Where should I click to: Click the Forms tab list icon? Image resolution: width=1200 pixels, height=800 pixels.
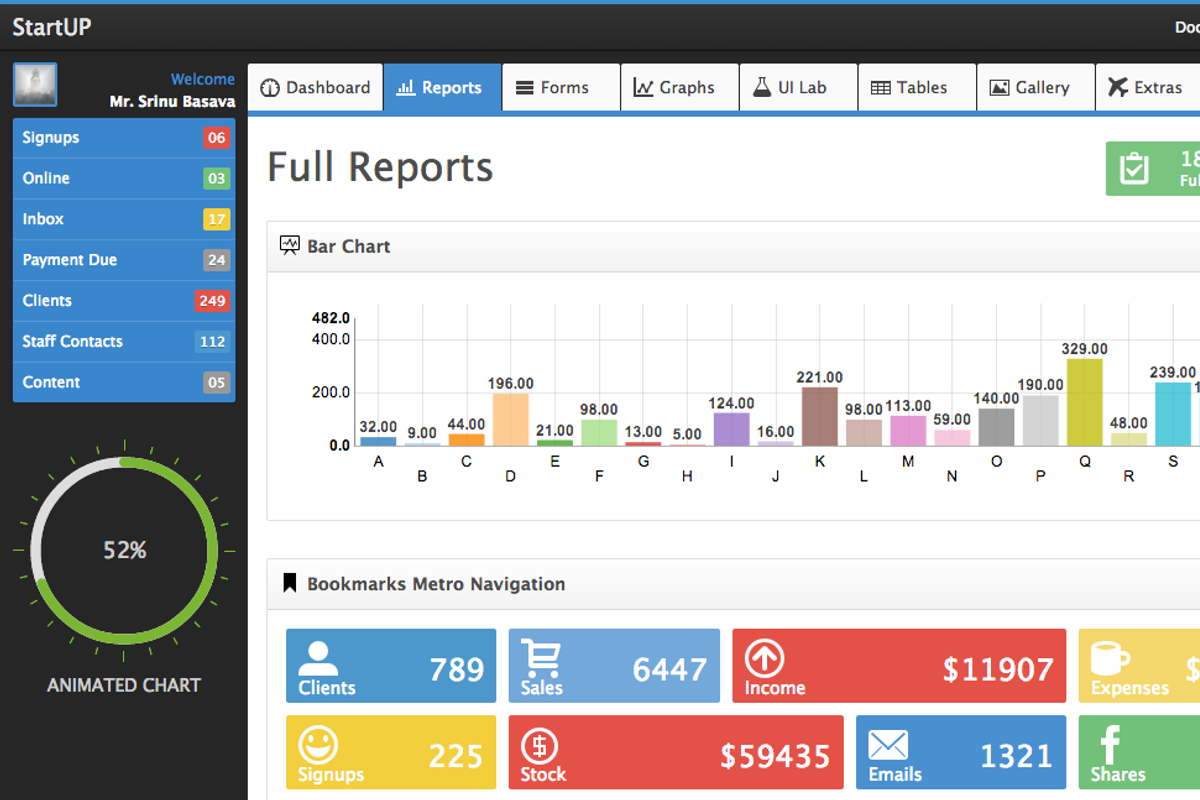click(524, 88)
